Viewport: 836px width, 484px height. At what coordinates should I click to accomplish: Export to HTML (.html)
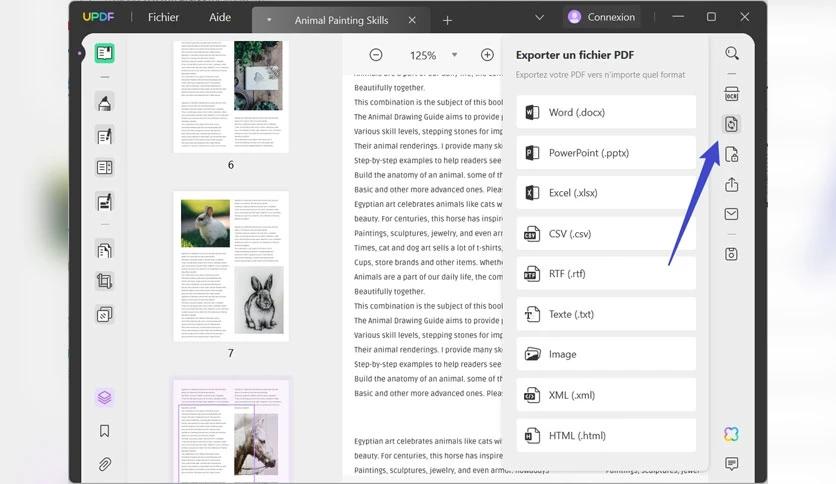(x=606, y=435)
